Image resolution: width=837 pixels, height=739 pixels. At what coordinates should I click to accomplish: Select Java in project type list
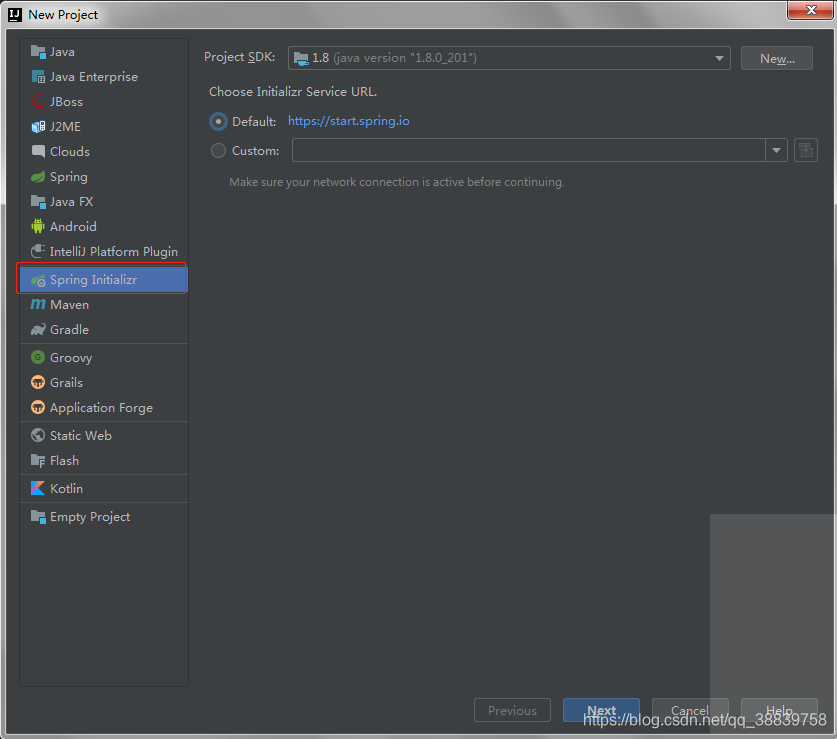62,52
